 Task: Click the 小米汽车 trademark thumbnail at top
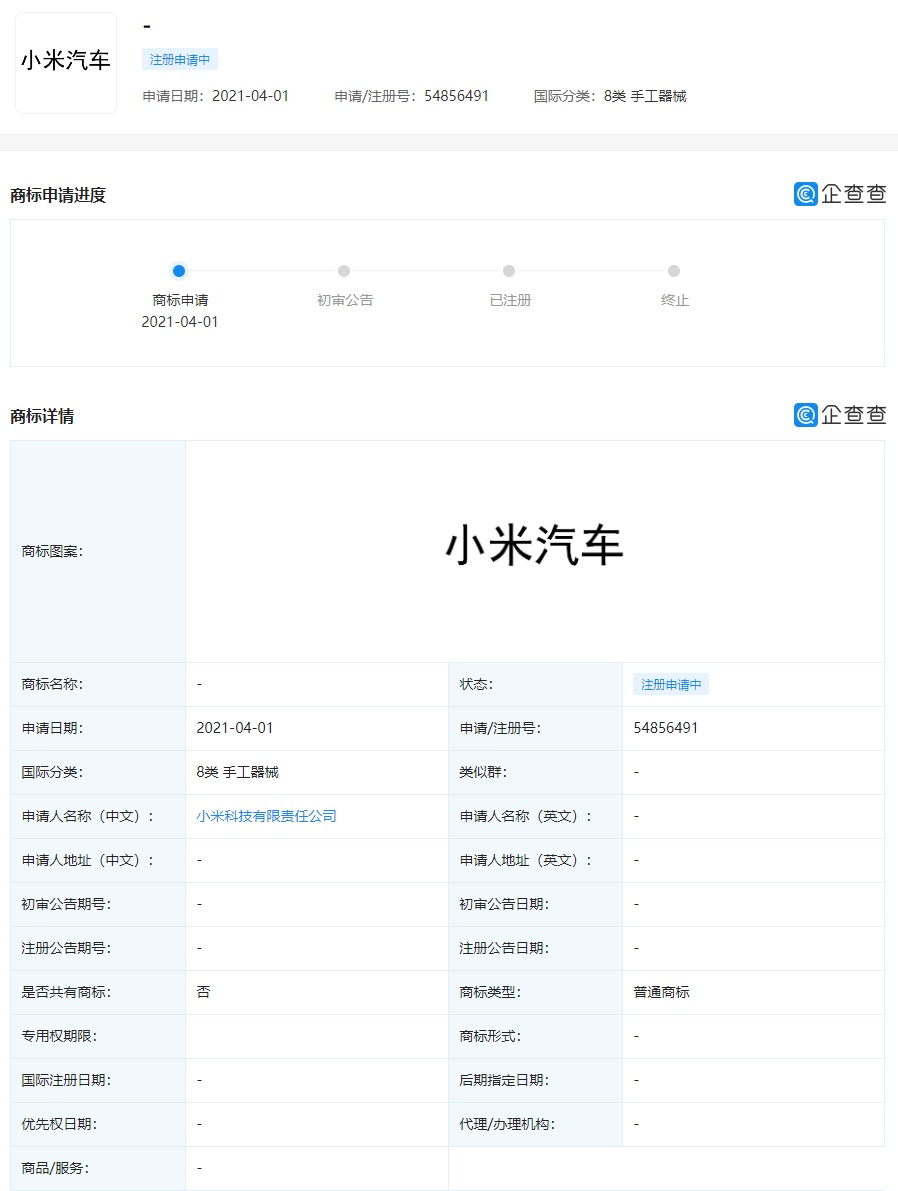tap(66, 62)
